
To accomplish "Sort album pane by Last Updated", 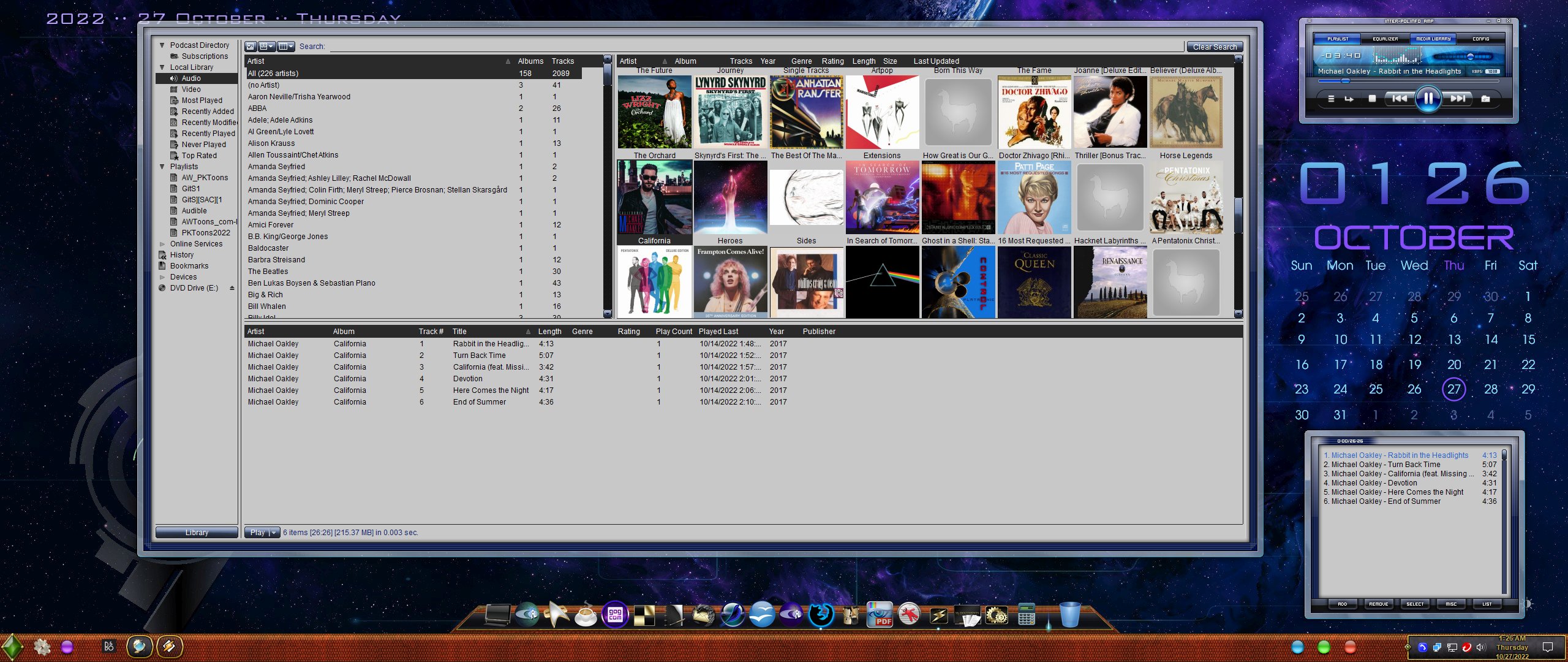I will pos(936,61).
